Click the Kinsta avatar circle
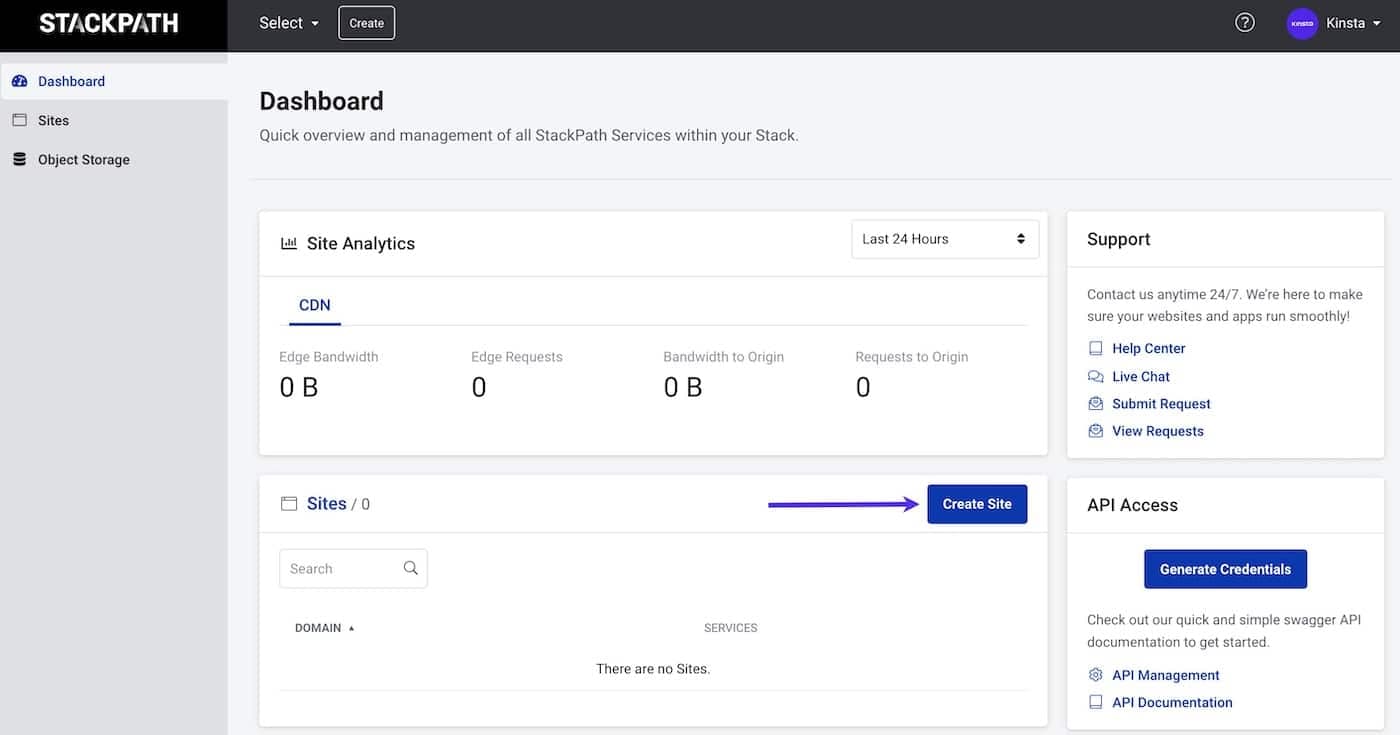Viewport: 1400px width, 735px height. coord(1301,22)
